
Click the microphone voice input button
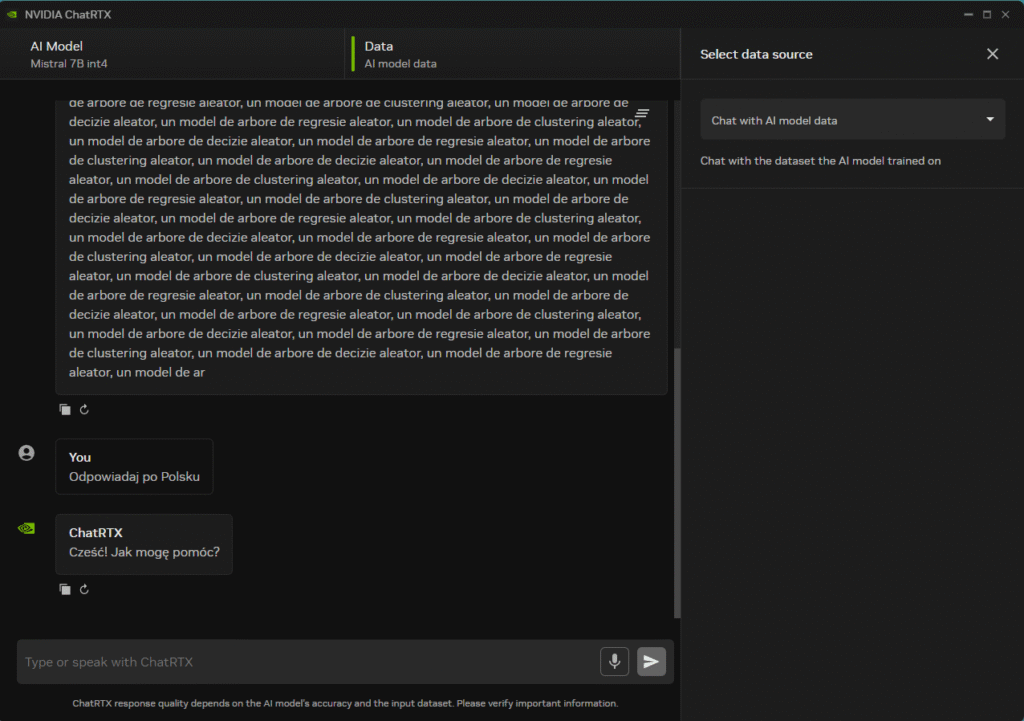[x=615, y=661]
